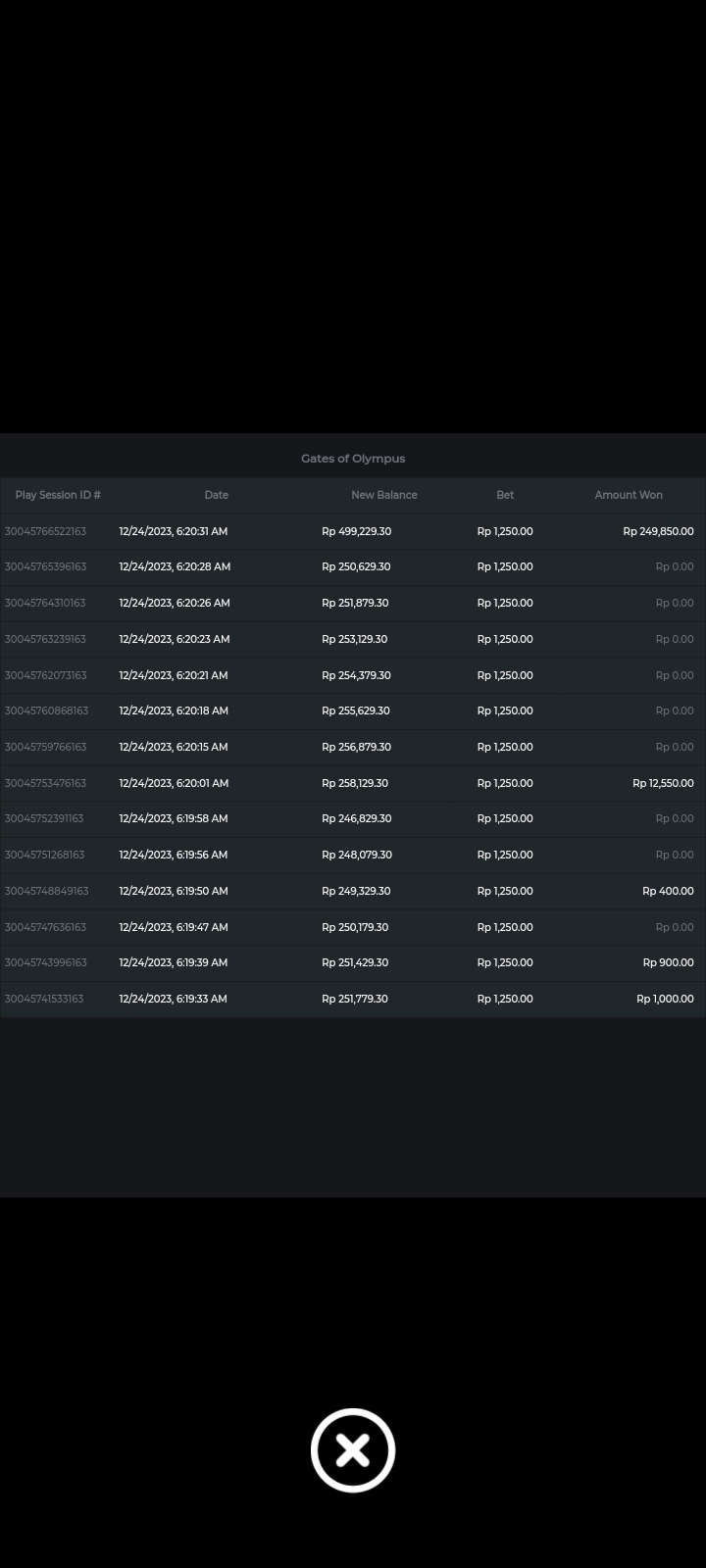Select the row dated 6:20:28 AM
706x1568 pixels.
coord(175,566)
